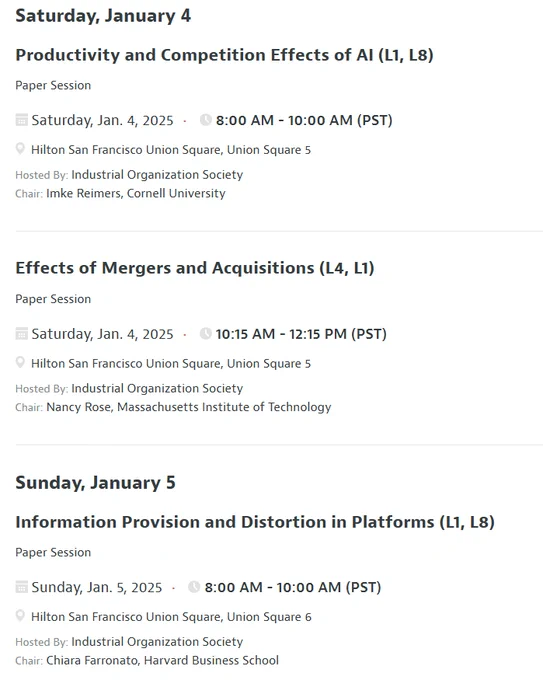Click 10:15 AM - 12:15 PM (PST) time

pyautogui.click(x=301, y=334)
